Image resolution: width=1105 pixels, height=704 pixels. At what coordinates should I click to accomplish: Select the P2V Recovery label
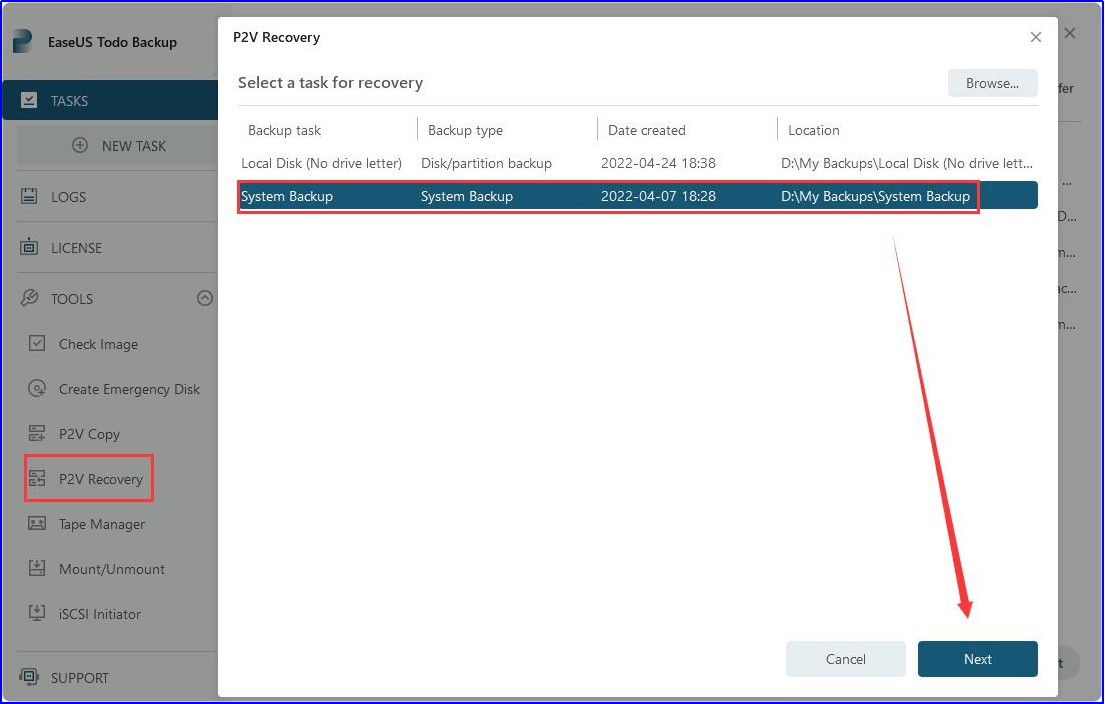click(101, 479)
